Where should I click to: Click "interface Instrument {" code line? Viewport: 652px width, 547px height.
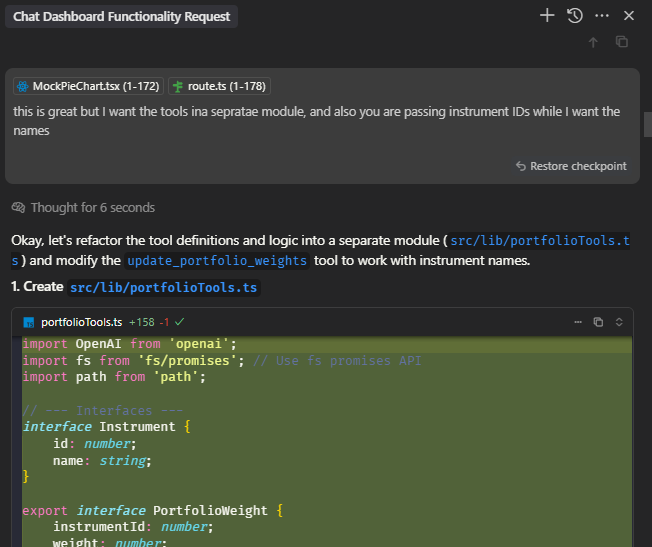click(x=106, y=427)
